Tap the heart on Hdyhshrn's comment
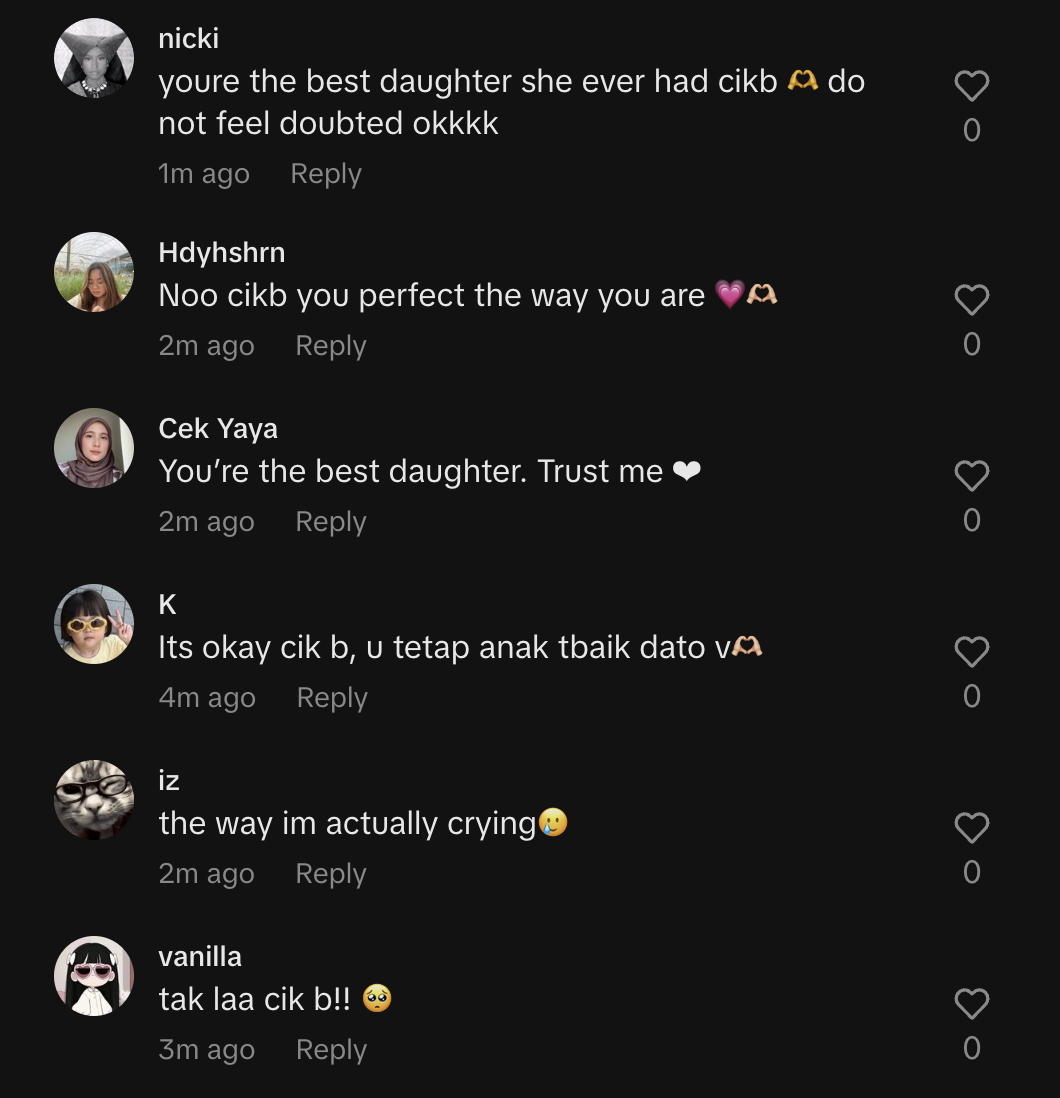1060x1098 pixels. point(971,300)
